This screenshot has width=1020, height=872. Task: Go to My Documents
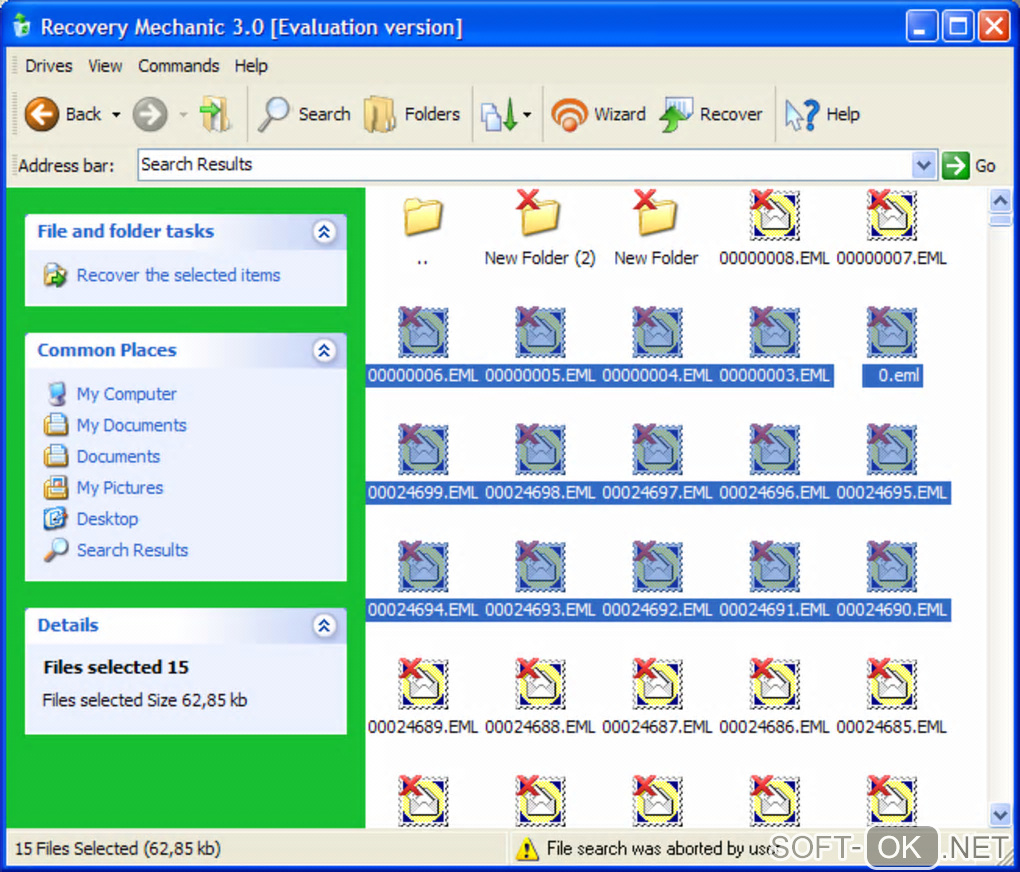coord(131,425)
